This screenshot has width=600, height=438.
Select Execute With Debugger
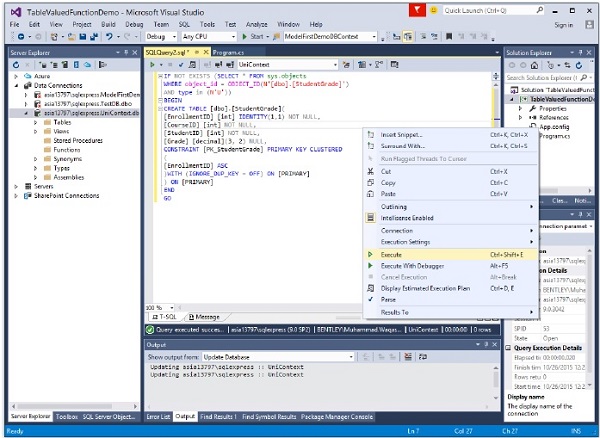pyautogui.click(x=413, y=266)
